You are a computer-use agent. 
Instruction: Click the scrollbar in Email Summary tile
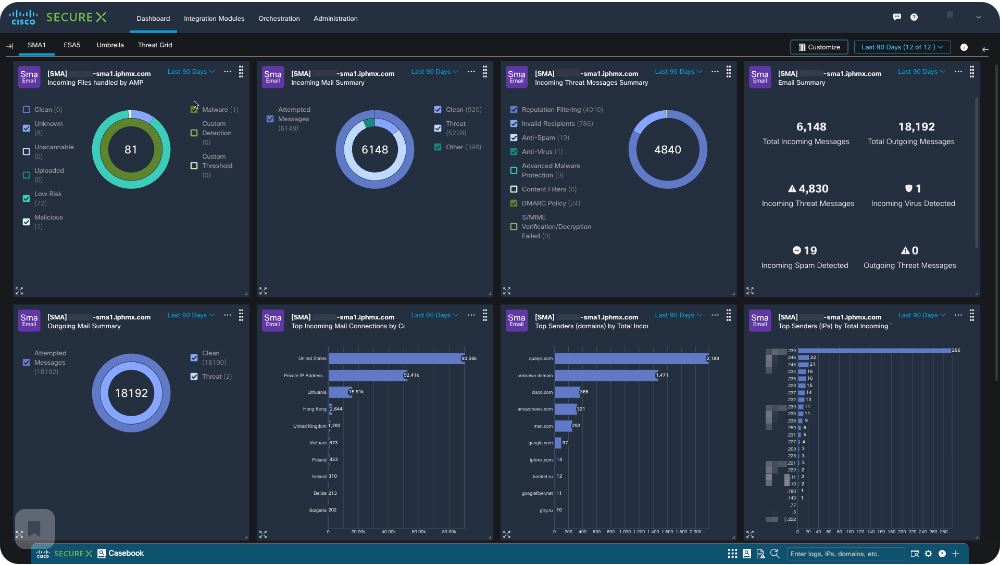coord(976,173)
